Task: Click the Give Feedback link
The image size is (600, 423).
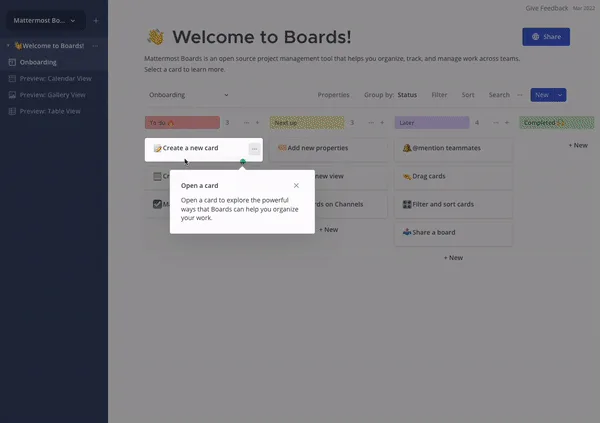Action: [546, 8]
